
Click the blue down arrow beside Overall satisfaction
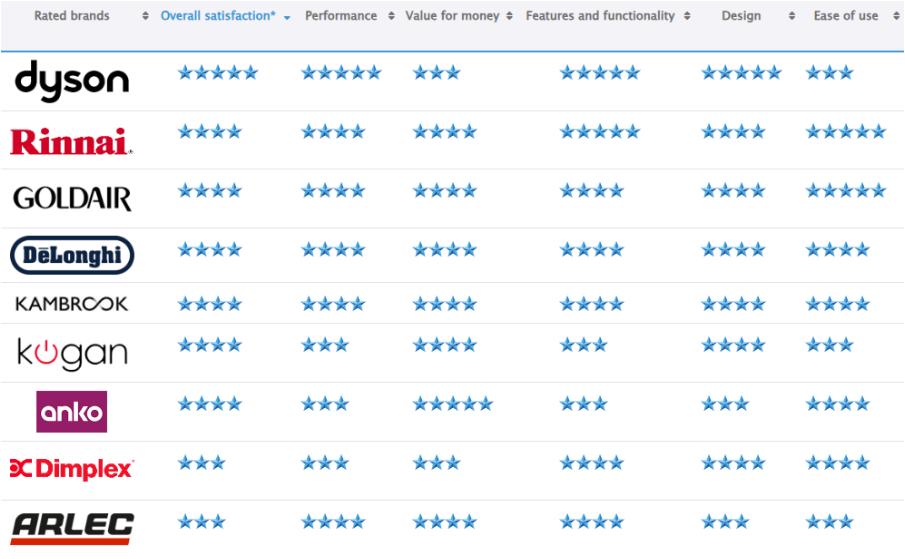287,18
